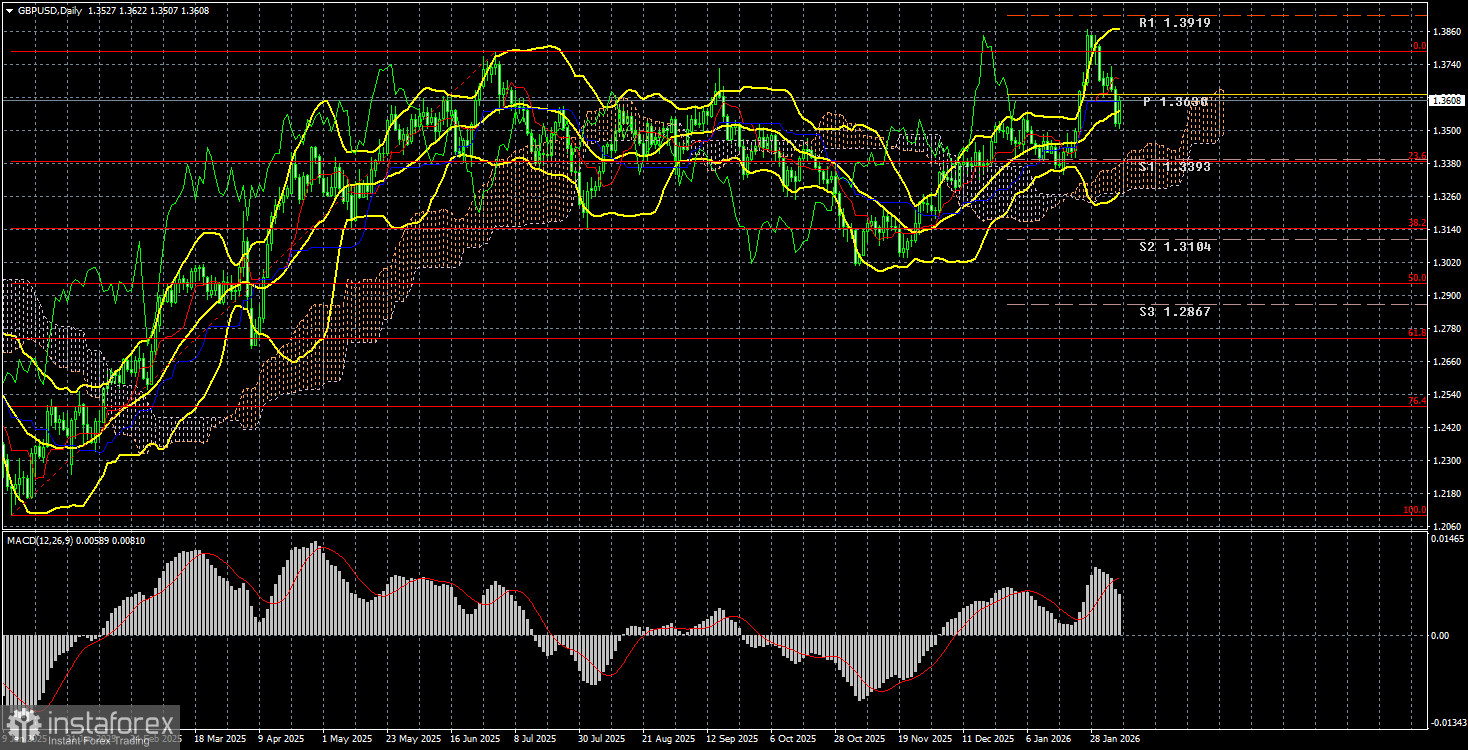The image size is (1468, 750).
Task: Select the P 1.3698 pivot label
Action: (x=1178, y=102)
